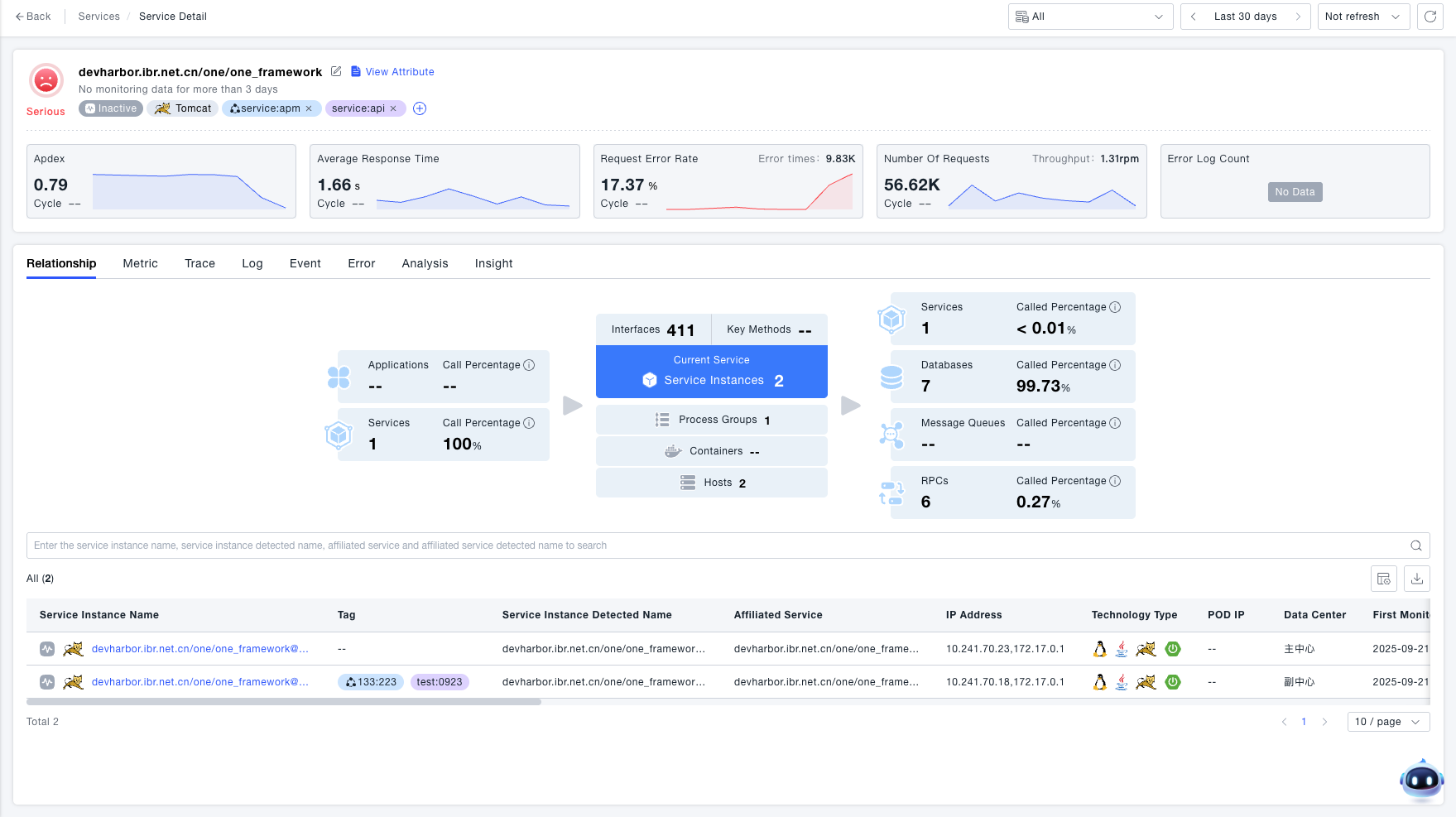
Task: Click the add tag plus icon
Action: [420, 108]
